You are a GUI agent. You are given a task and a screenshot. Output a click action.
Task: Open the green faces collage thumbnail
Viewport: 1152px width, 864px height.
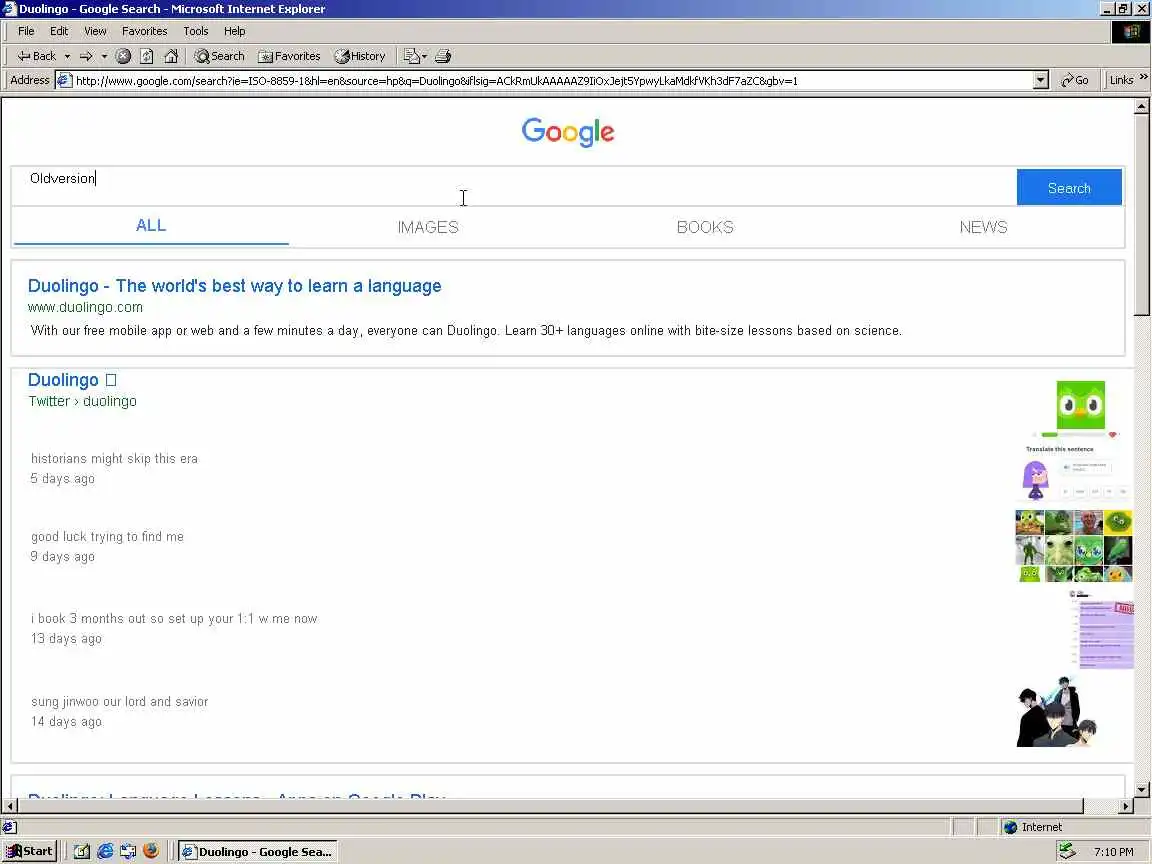point(1073,546)
